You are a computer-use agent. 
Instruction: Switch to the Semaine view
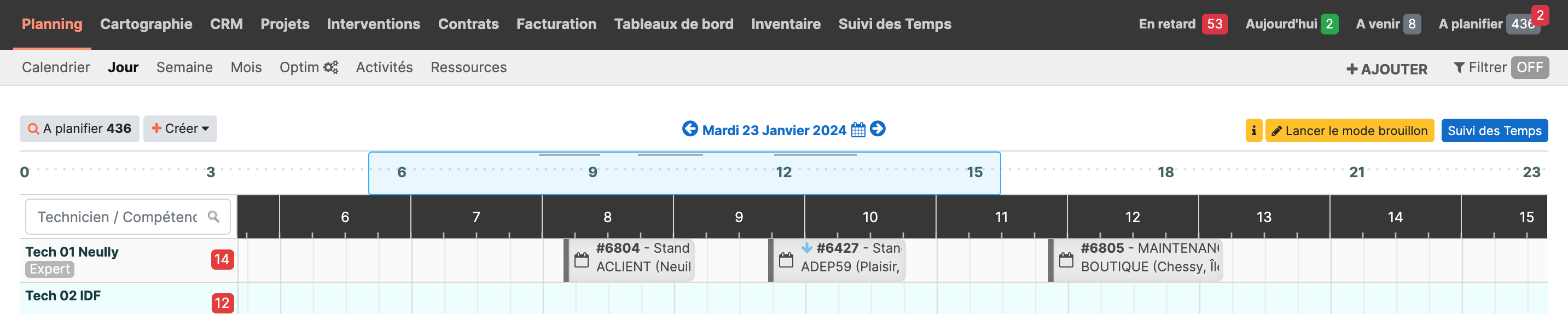pyautogui.click(x=184, y=67)
